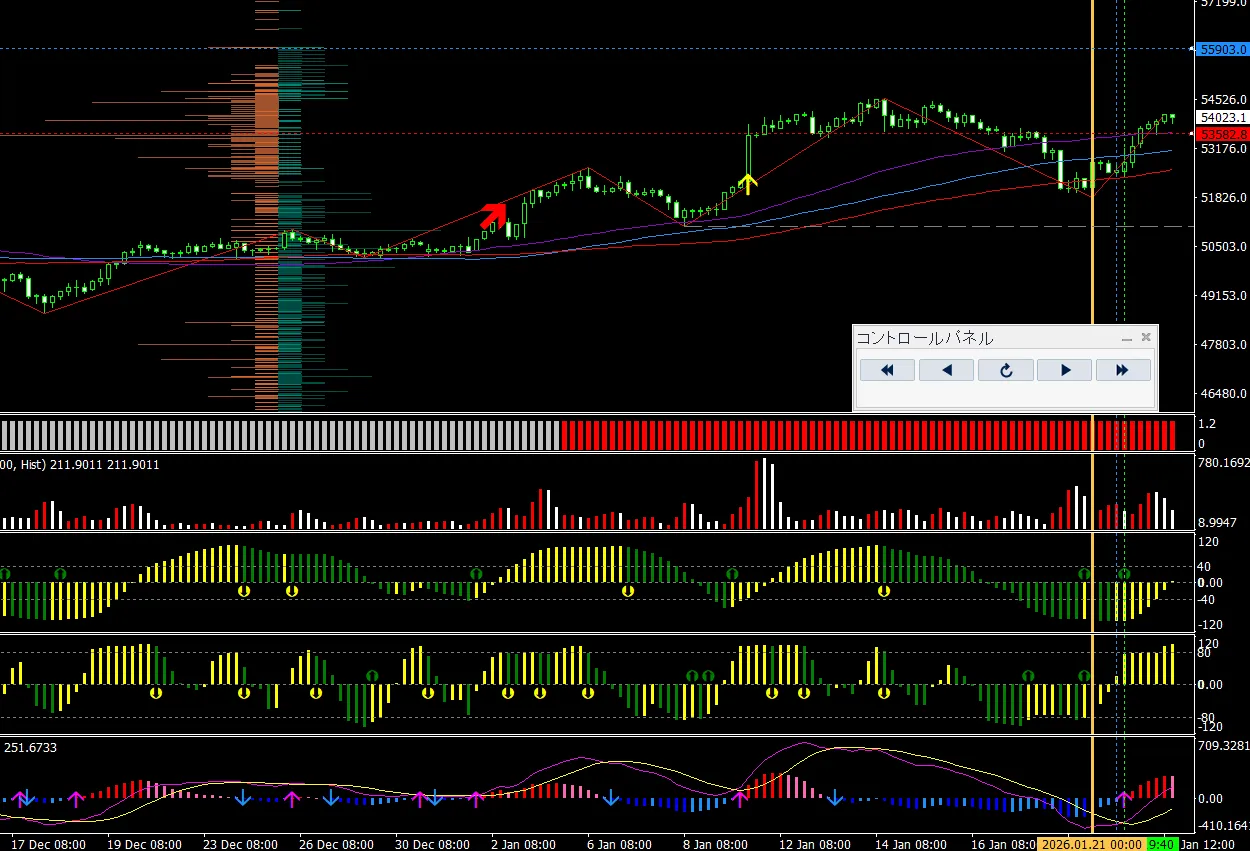Click the fast-forward double-arrow button
The height and width of the screenshot is (851, 1250).
coord(1123,370)
